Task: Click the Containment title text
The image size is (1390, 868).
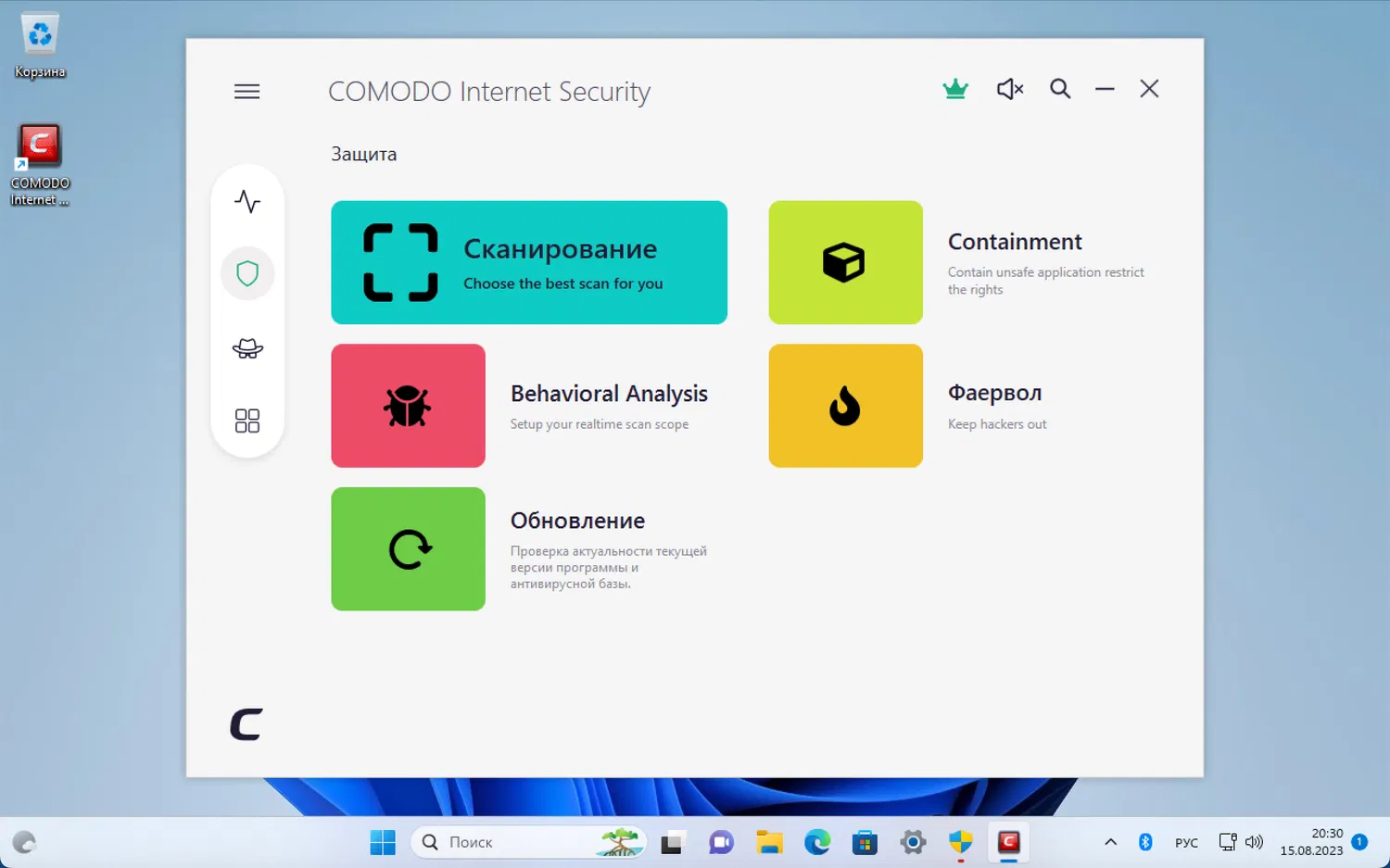Action: (1015, 242)
